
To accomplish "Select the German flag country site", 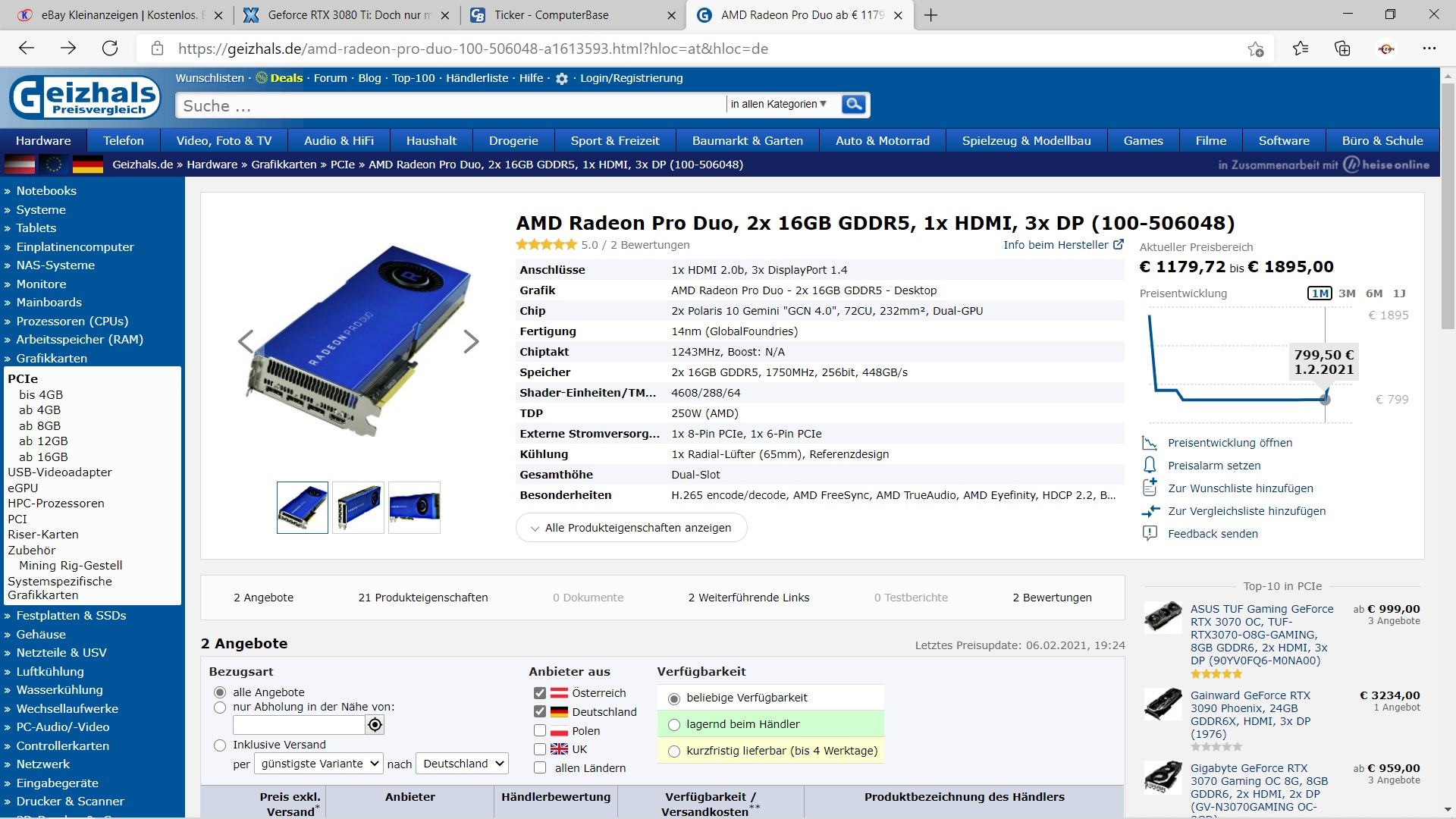I will click(87, 165).
